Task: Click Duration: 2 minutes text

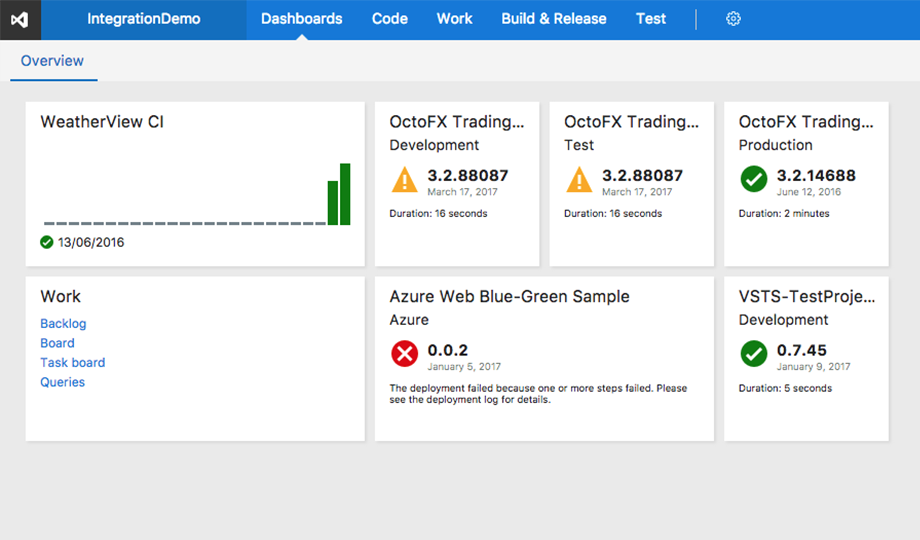Action: 784,214
